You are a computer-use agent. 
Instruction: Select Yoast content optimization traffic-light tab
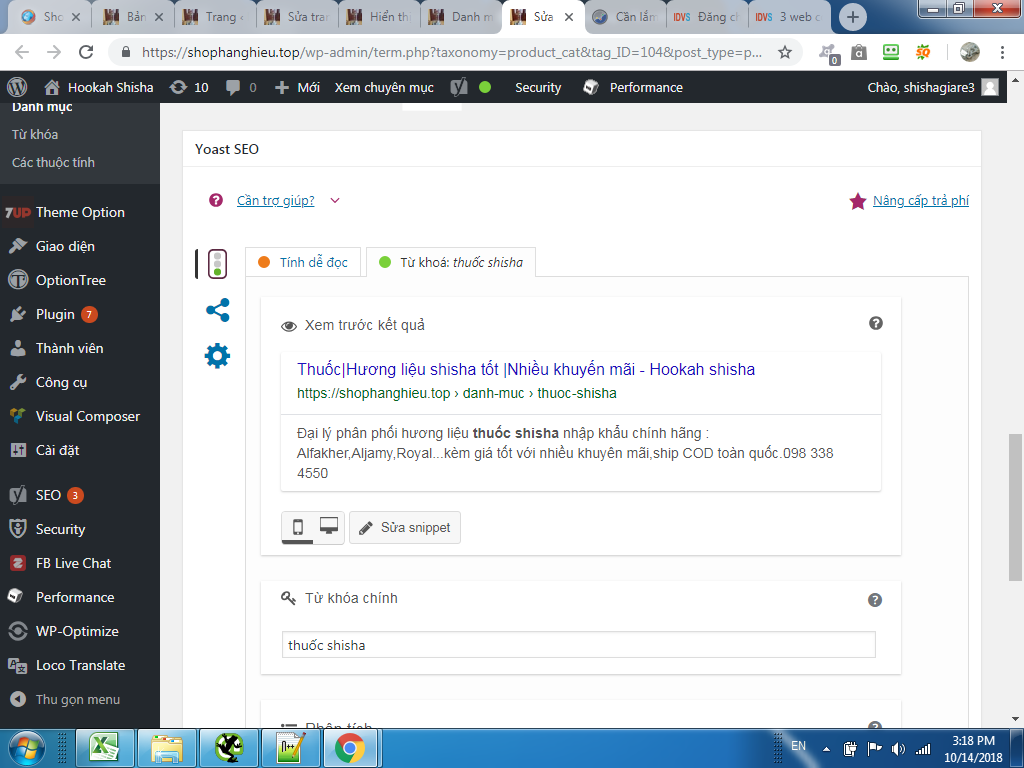(217, 264)
